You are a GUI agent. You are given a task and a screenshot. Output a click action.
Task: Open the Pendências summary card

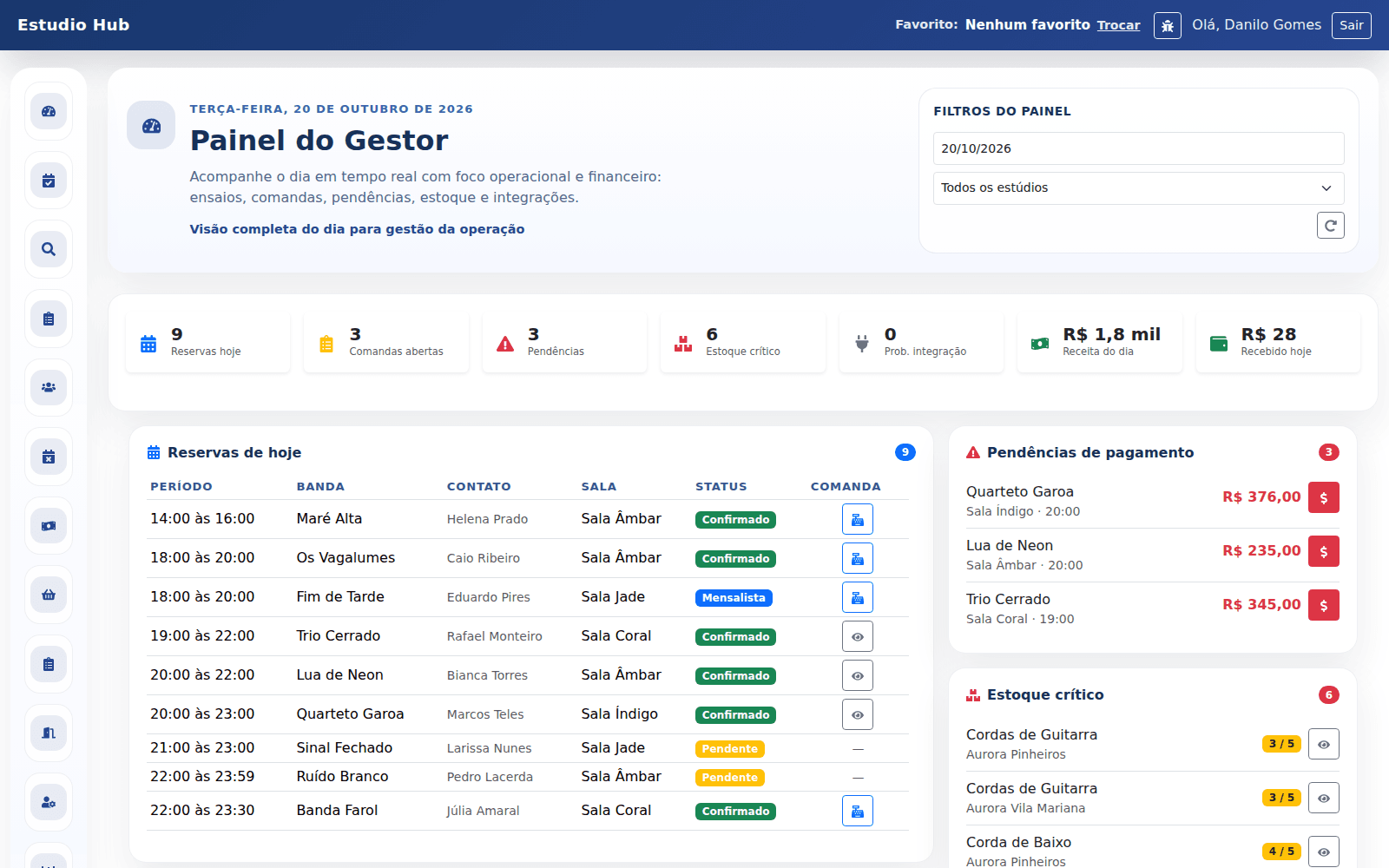click(x=564, y=343)
